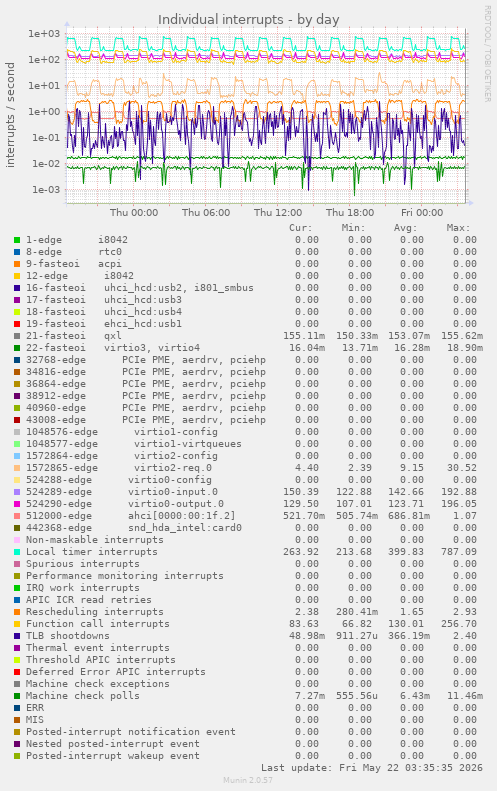The image size is (497, 791).
Task: Click the graph title Individual interrupts - by day
Action: click(248, 20)
